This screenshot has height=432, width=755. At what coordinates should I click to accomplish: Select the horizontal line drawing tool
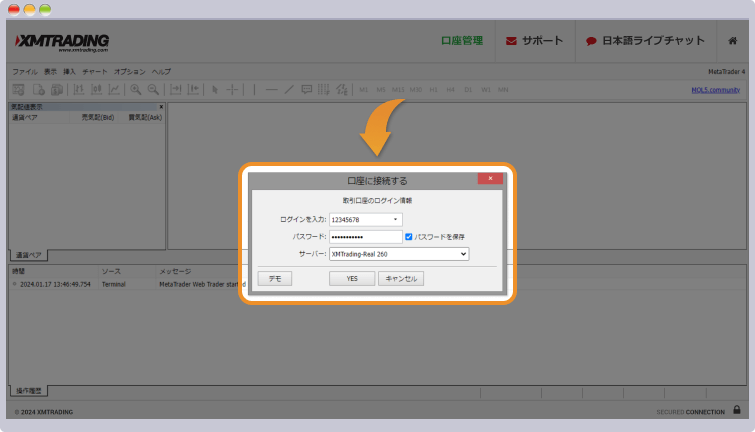pos(272,90)
